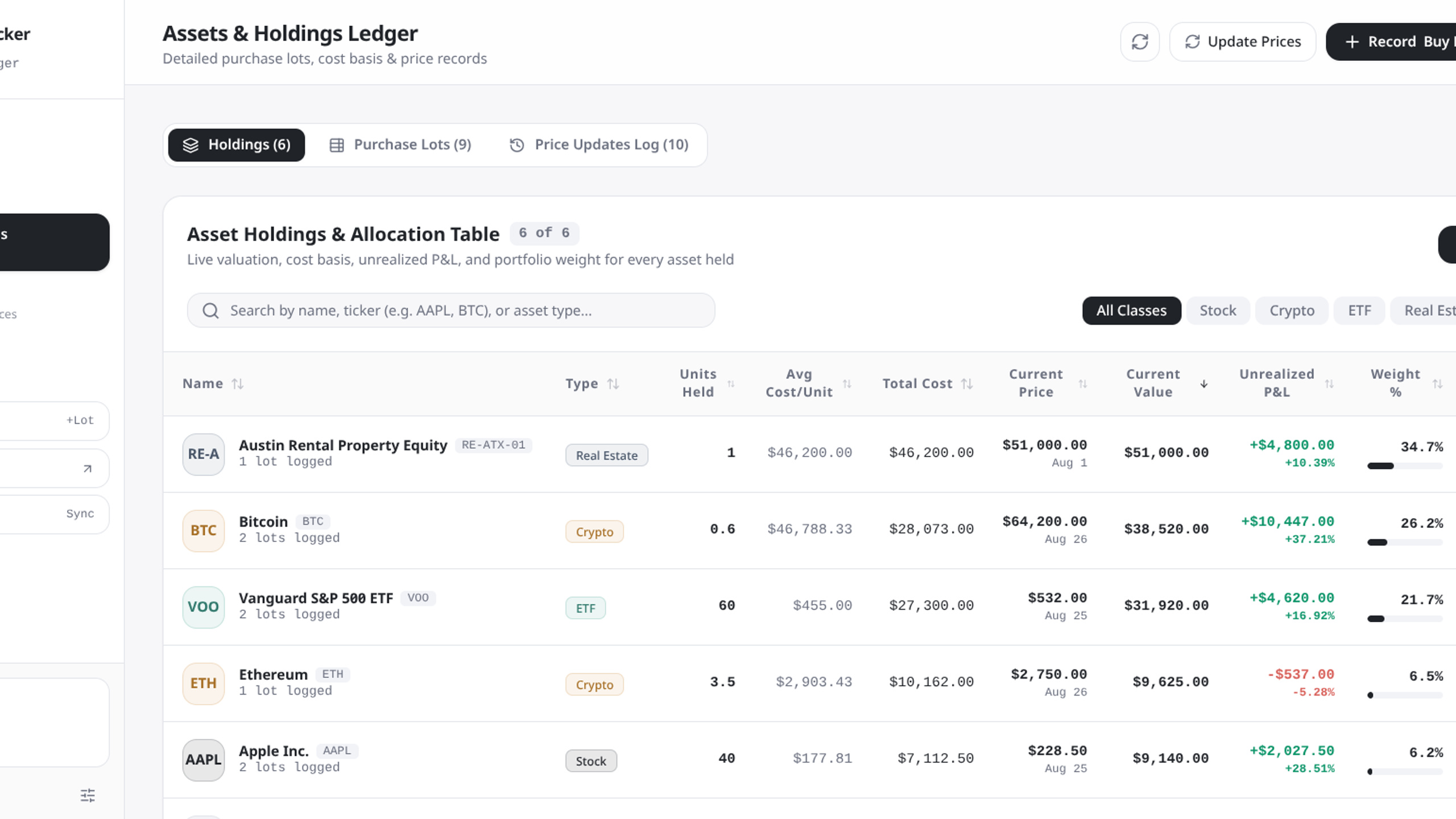Click sidebar external arrow icon

click(87, 469)
